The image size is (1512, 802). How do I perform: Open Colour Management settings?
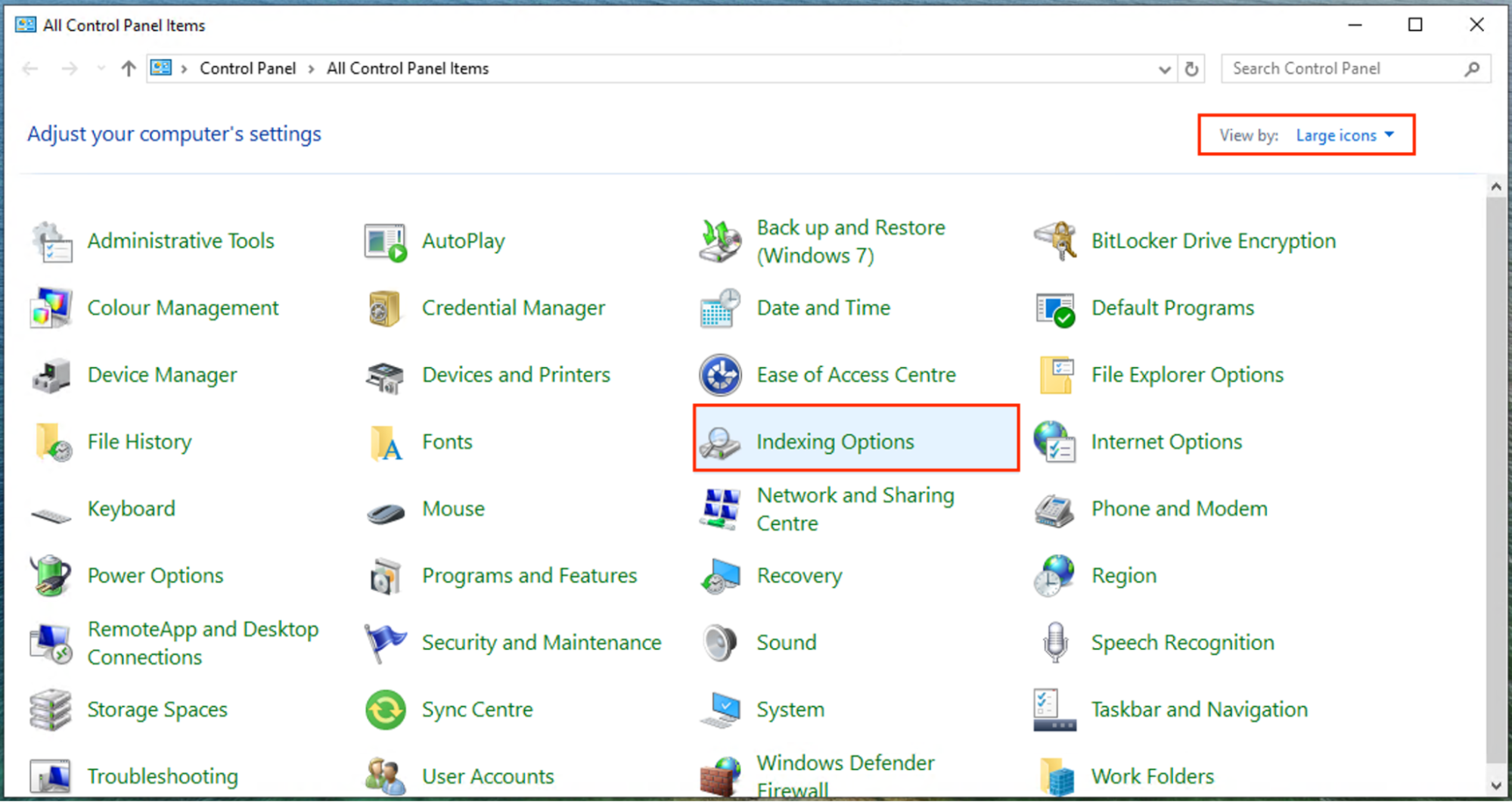tap(182, 308)
